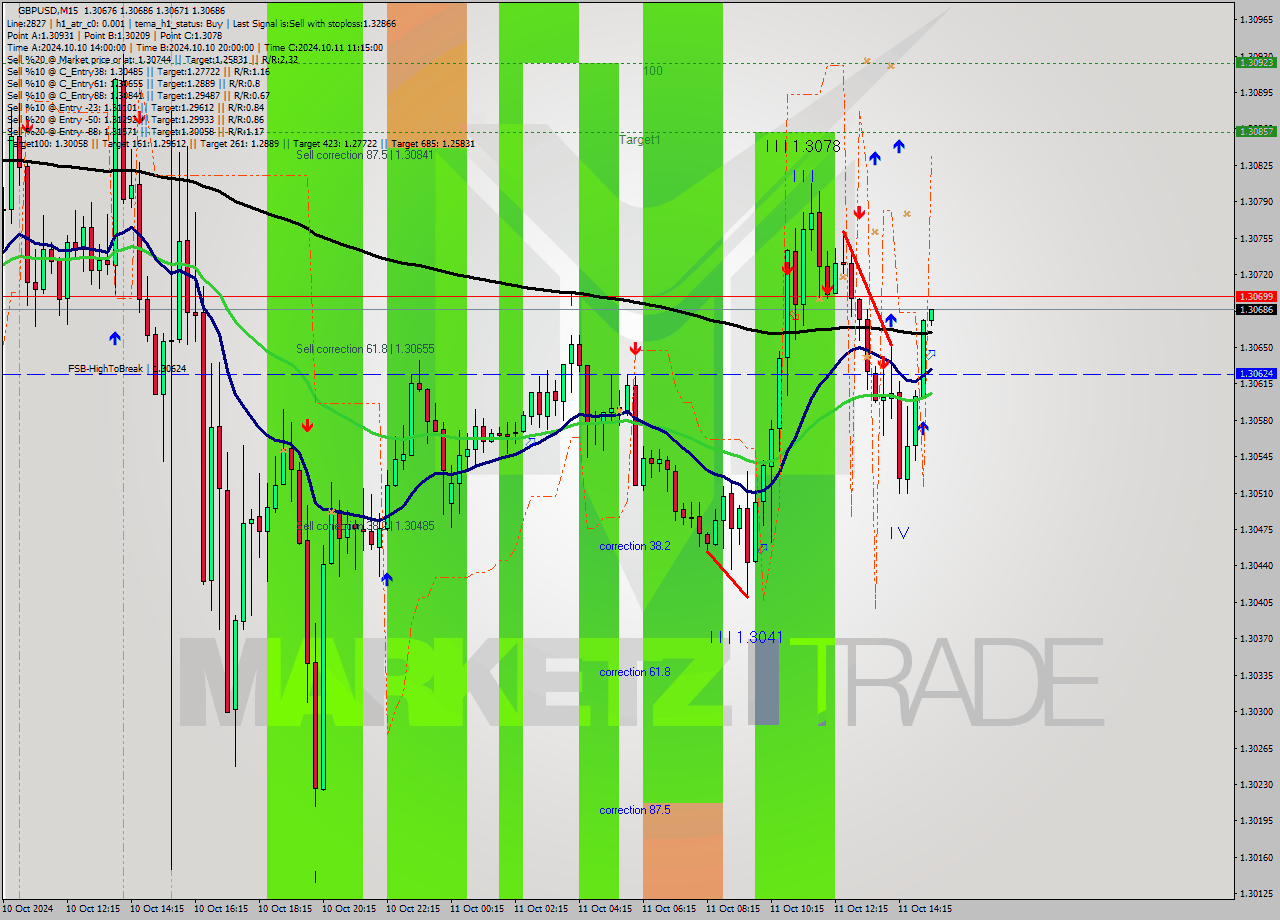Click '10 Oct 20:15' on the time axis

(349, 909)
